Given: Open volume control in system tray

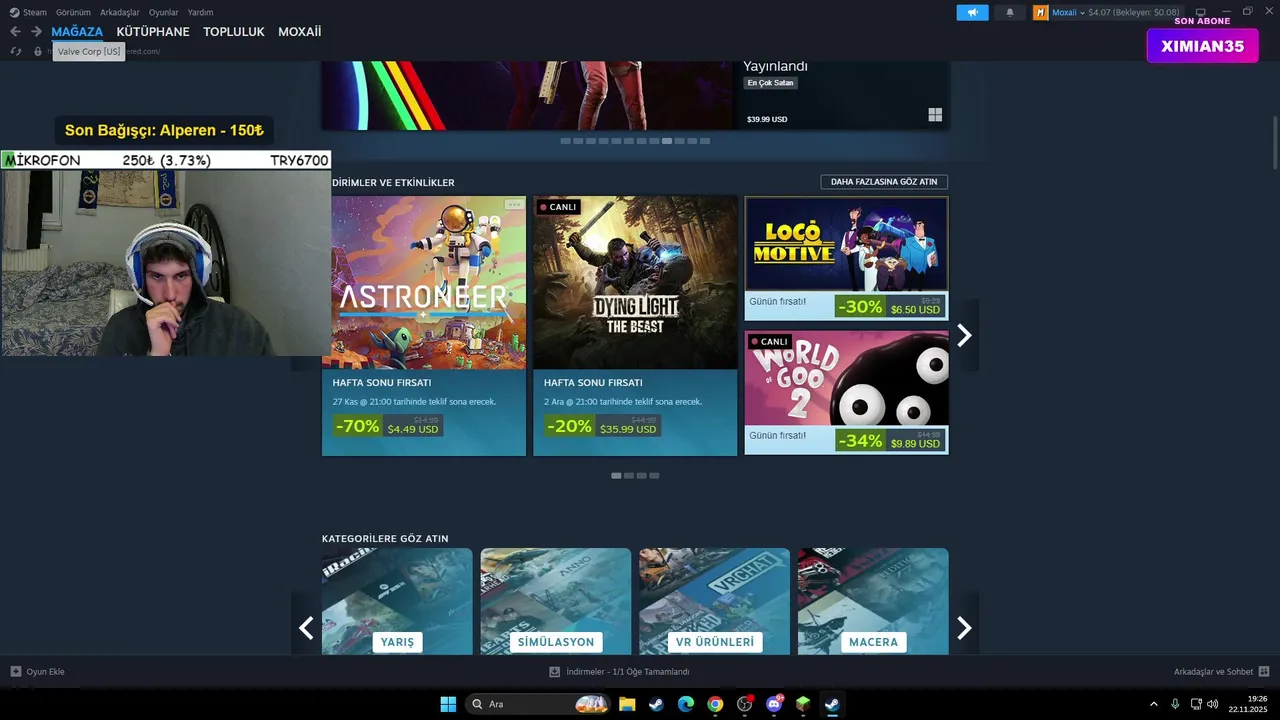Looking at the screenshot, I should coord(1213,704).
